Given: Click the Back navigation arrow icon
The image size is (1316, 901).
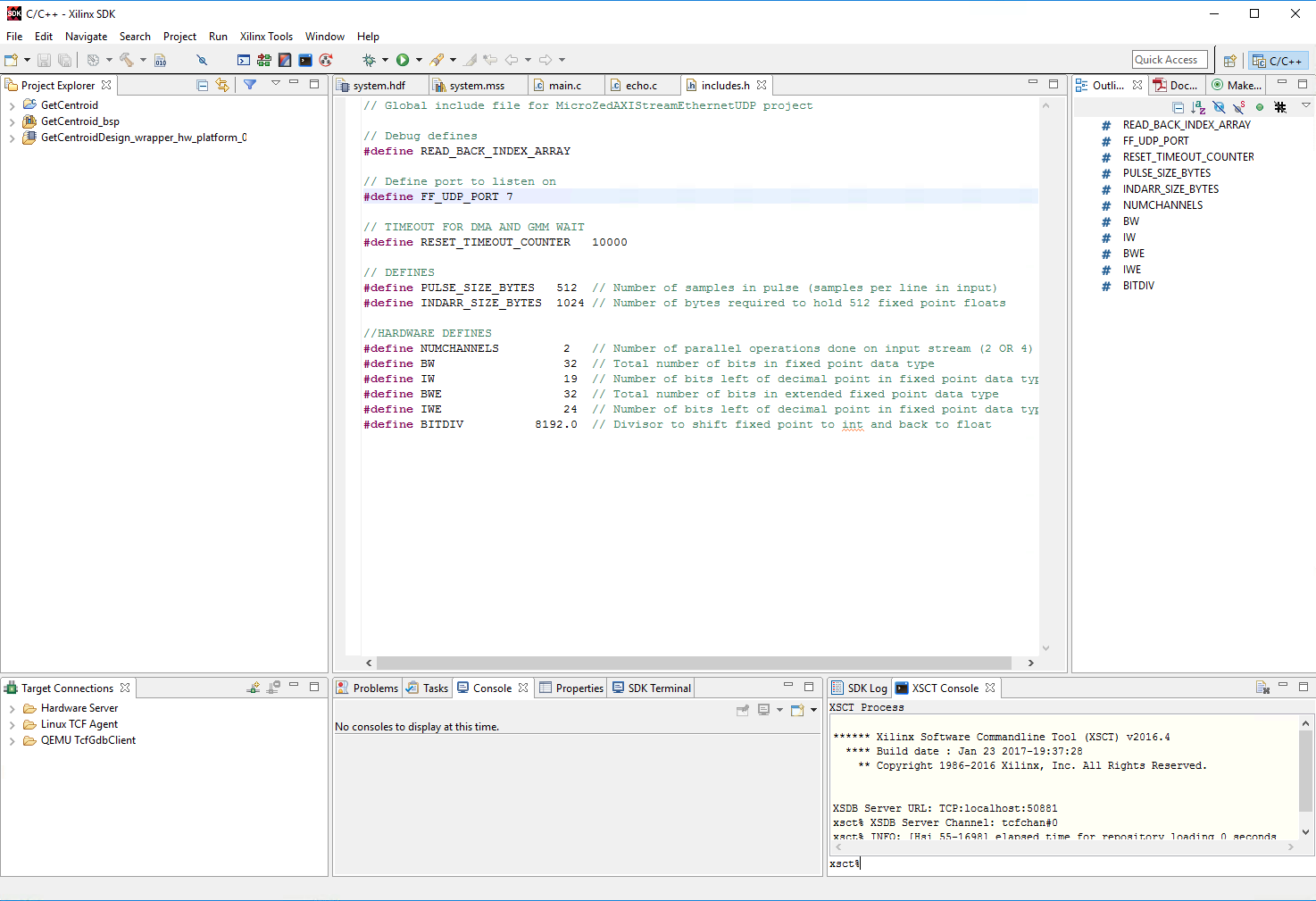Looking at the screenshot, I should (x=512, y=60).
